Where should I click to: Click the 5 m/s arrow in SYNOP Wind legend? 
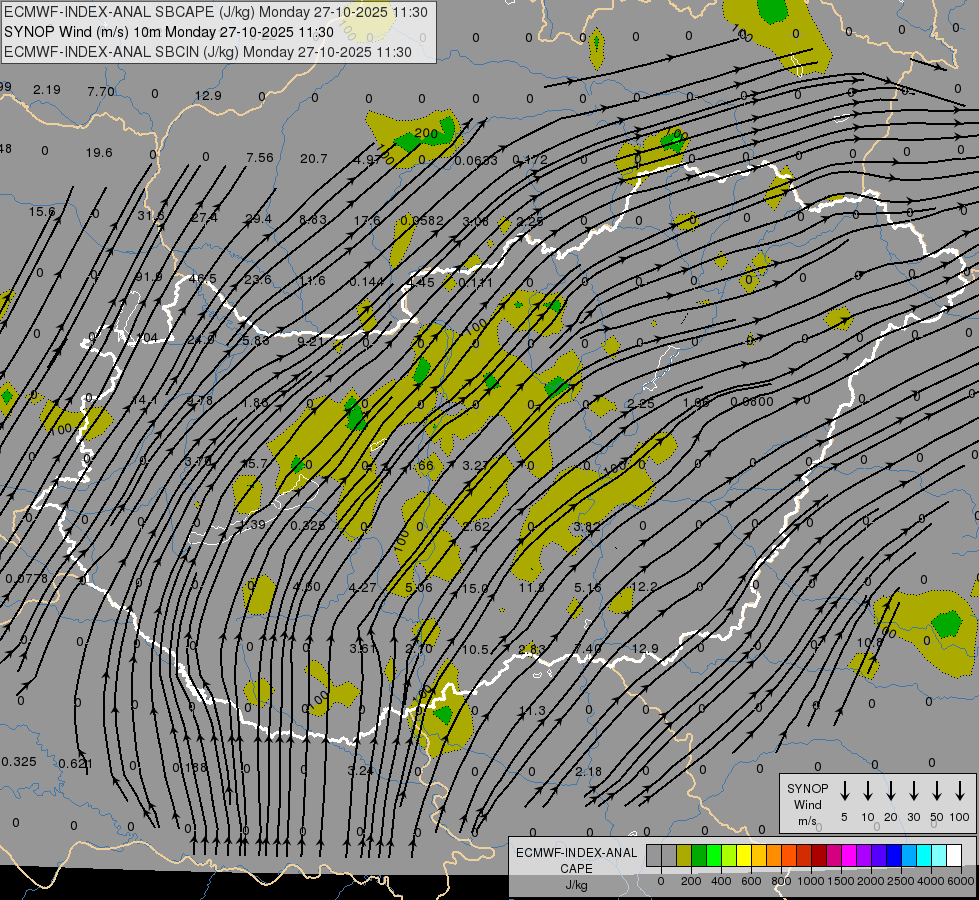[845, 791]
